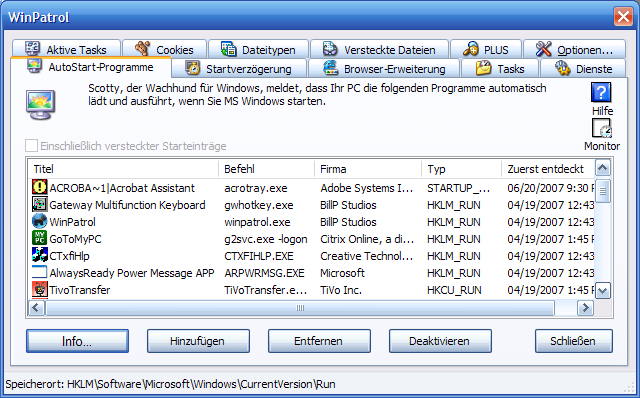Open the Cookies tab
The width and height of the screenshot is (640, 398).
[164, 49]
